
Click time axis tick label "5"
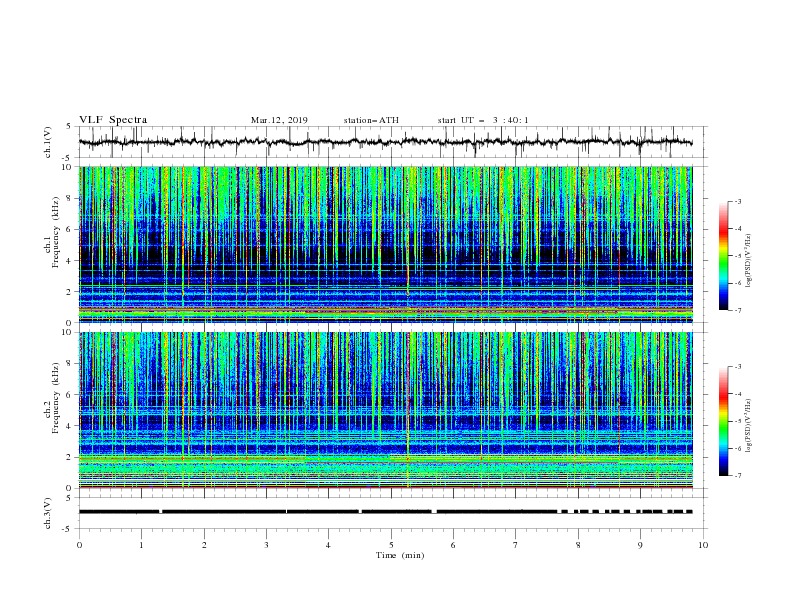[x=391, y=545]
